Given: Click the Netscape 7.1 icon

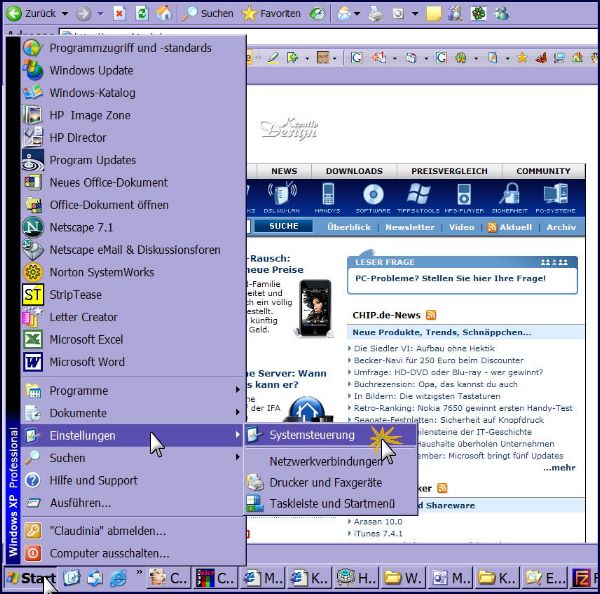Looking at the screenshot, I should pos(33,227).
